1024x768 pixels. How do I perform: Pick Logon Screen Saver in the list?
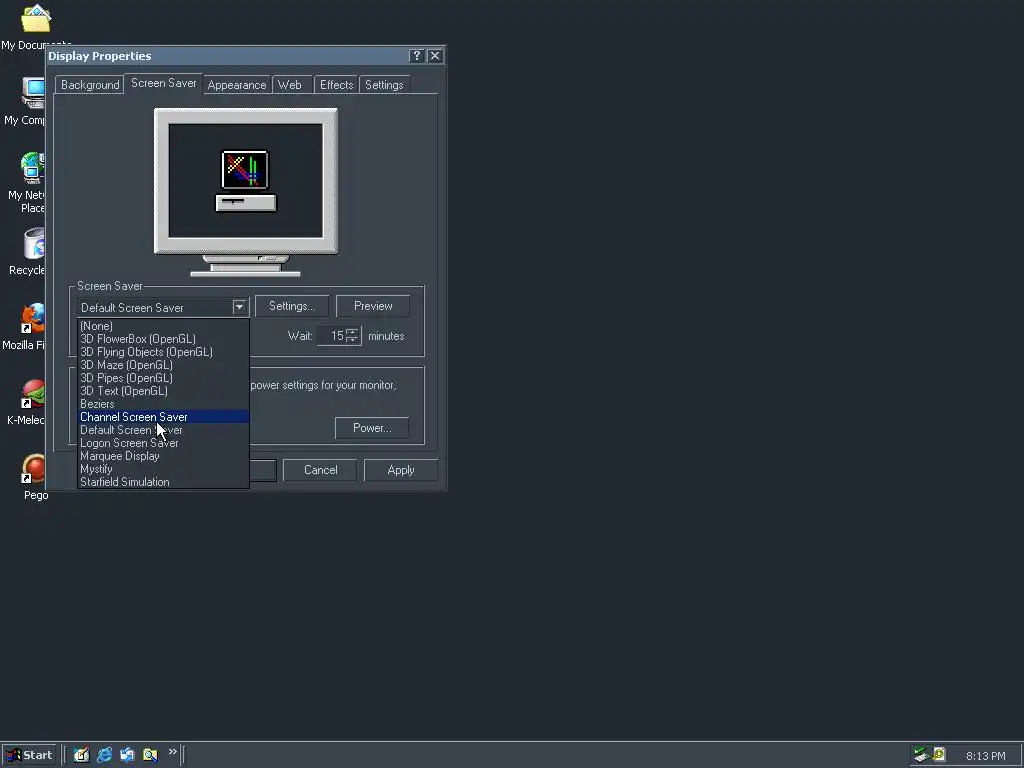coord(163,443)
